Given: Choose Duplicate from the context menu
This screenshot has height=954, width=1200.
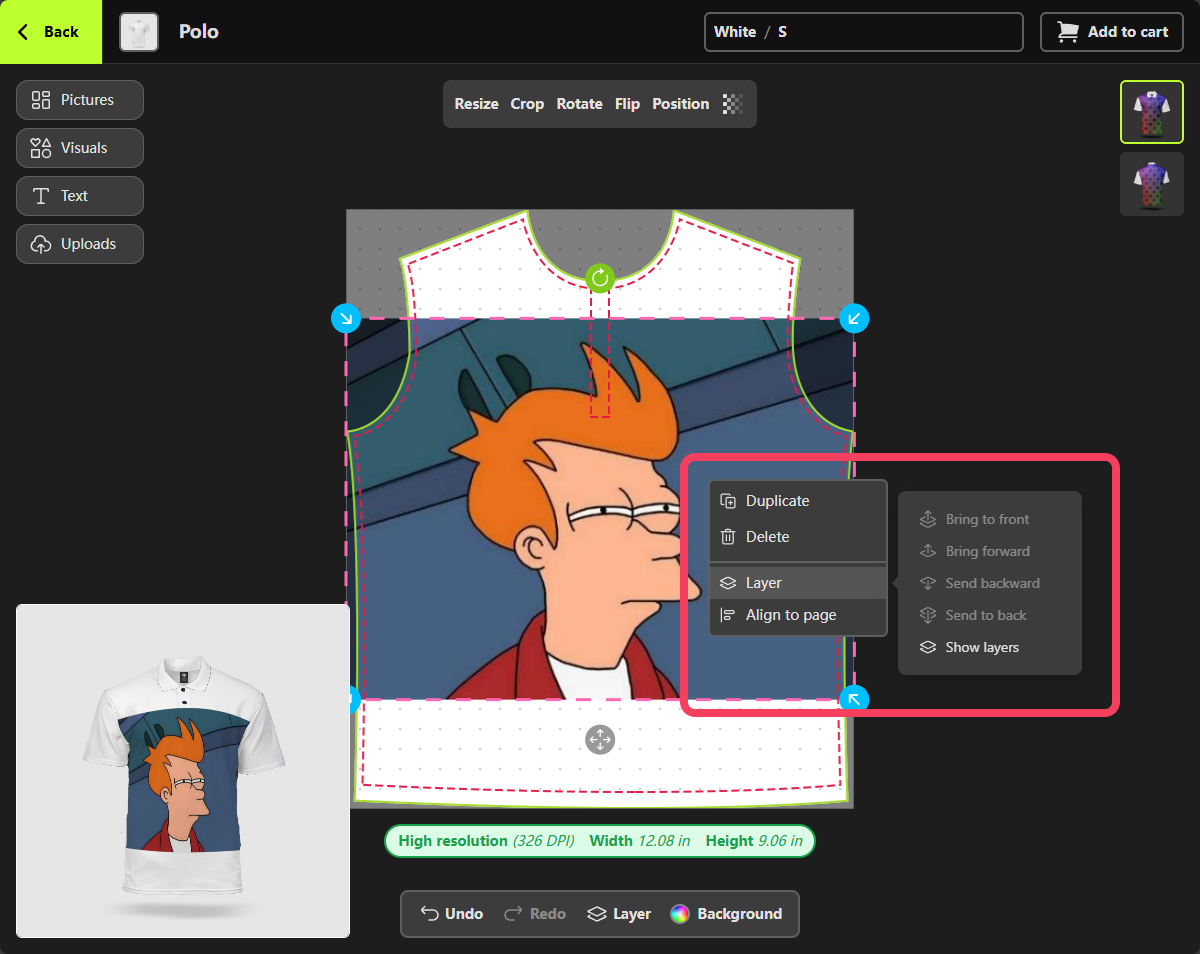Looking at the screenshot, I should click(x=798, y=501).
